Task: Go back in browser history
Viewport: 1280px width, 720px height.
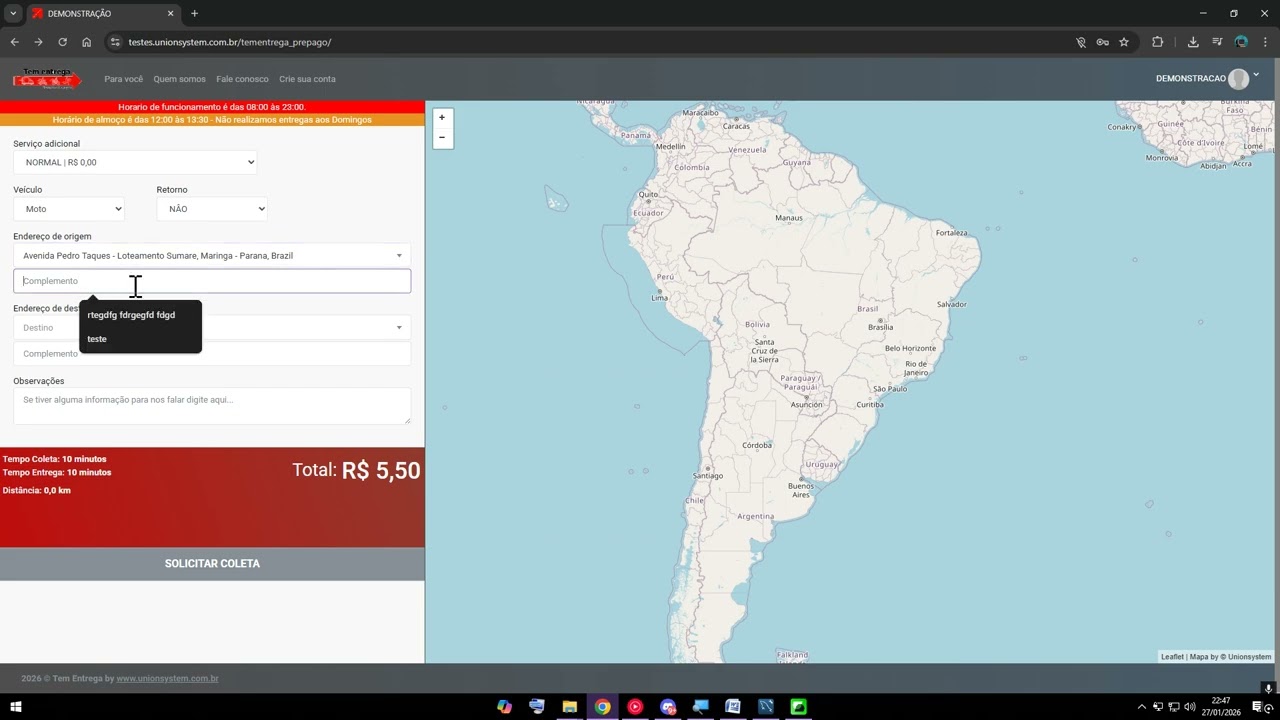Action: [x=14, y=42]
